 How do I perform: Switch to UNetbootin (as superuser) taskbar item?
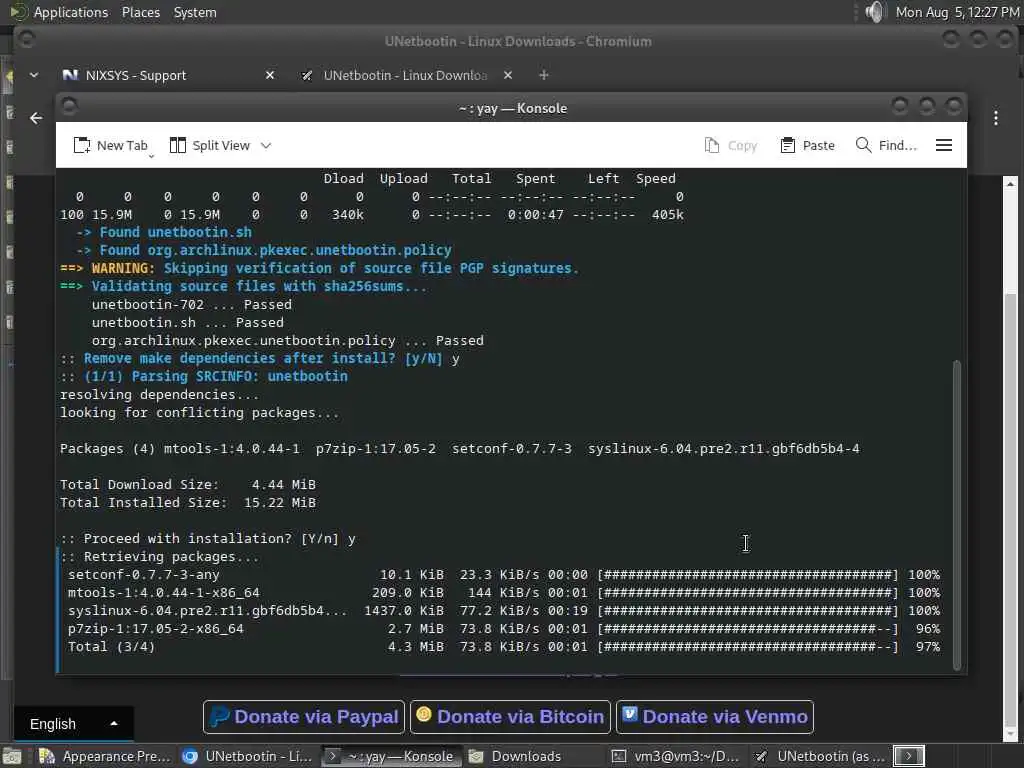(820, 756)
